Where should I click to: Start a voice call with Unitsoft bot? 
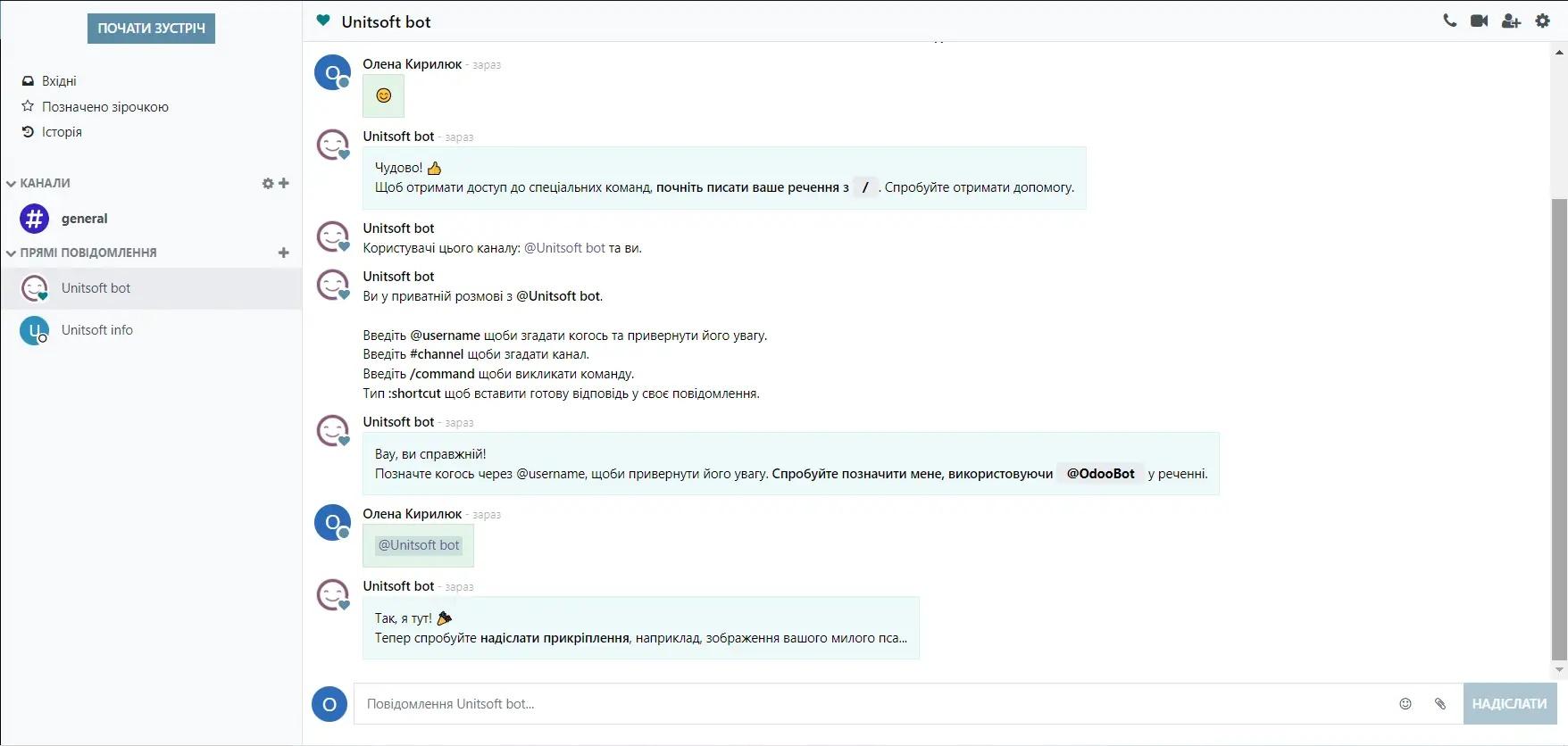click(x=1449, y=20)
